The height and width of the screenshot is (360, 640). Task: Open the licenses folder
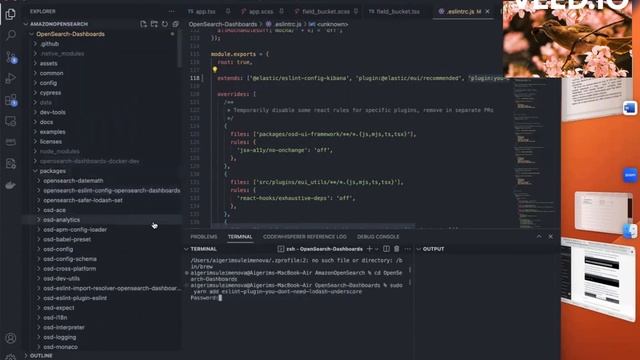[x=51, y=142]
